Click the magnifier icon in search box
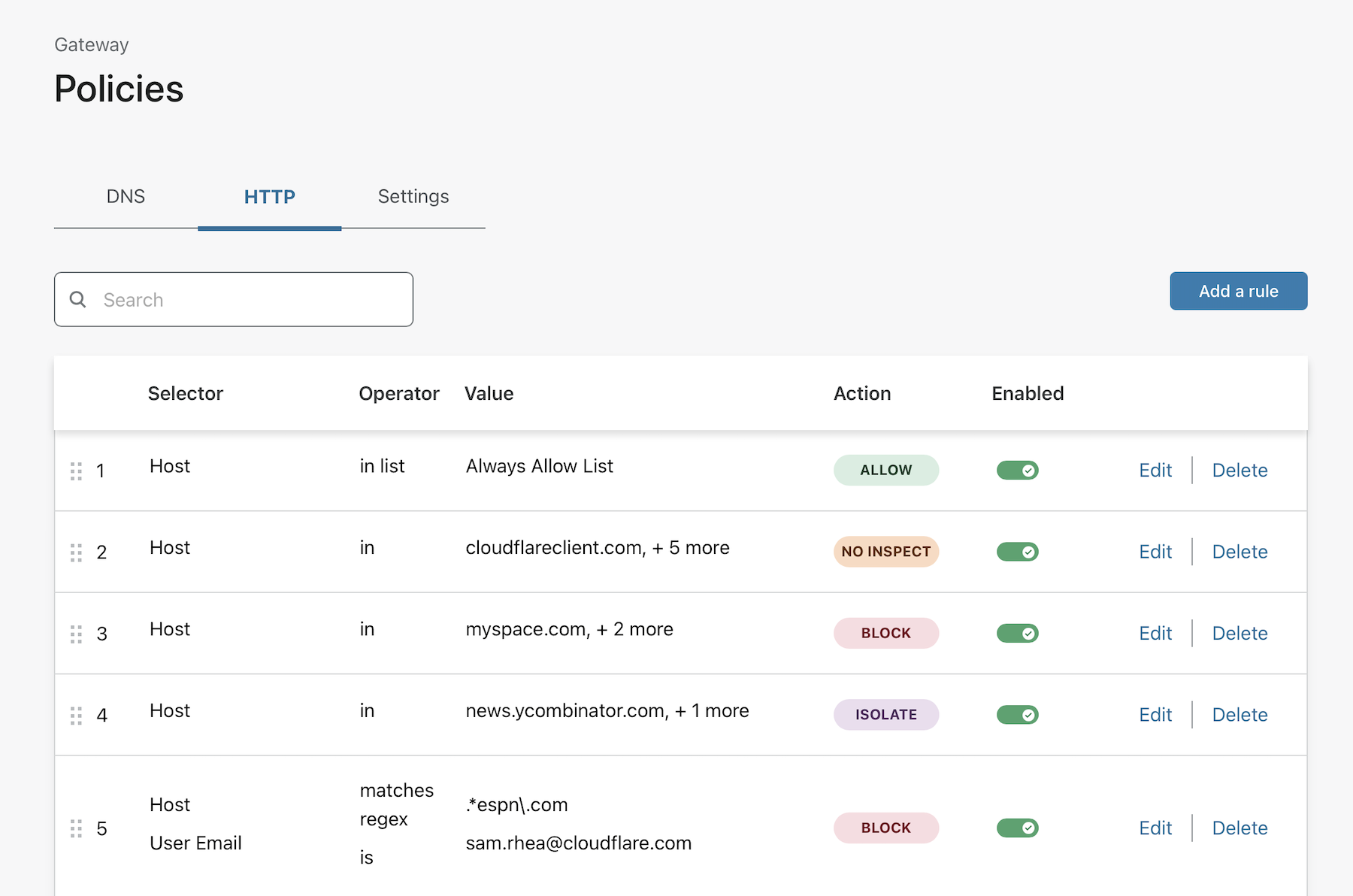 77,300
